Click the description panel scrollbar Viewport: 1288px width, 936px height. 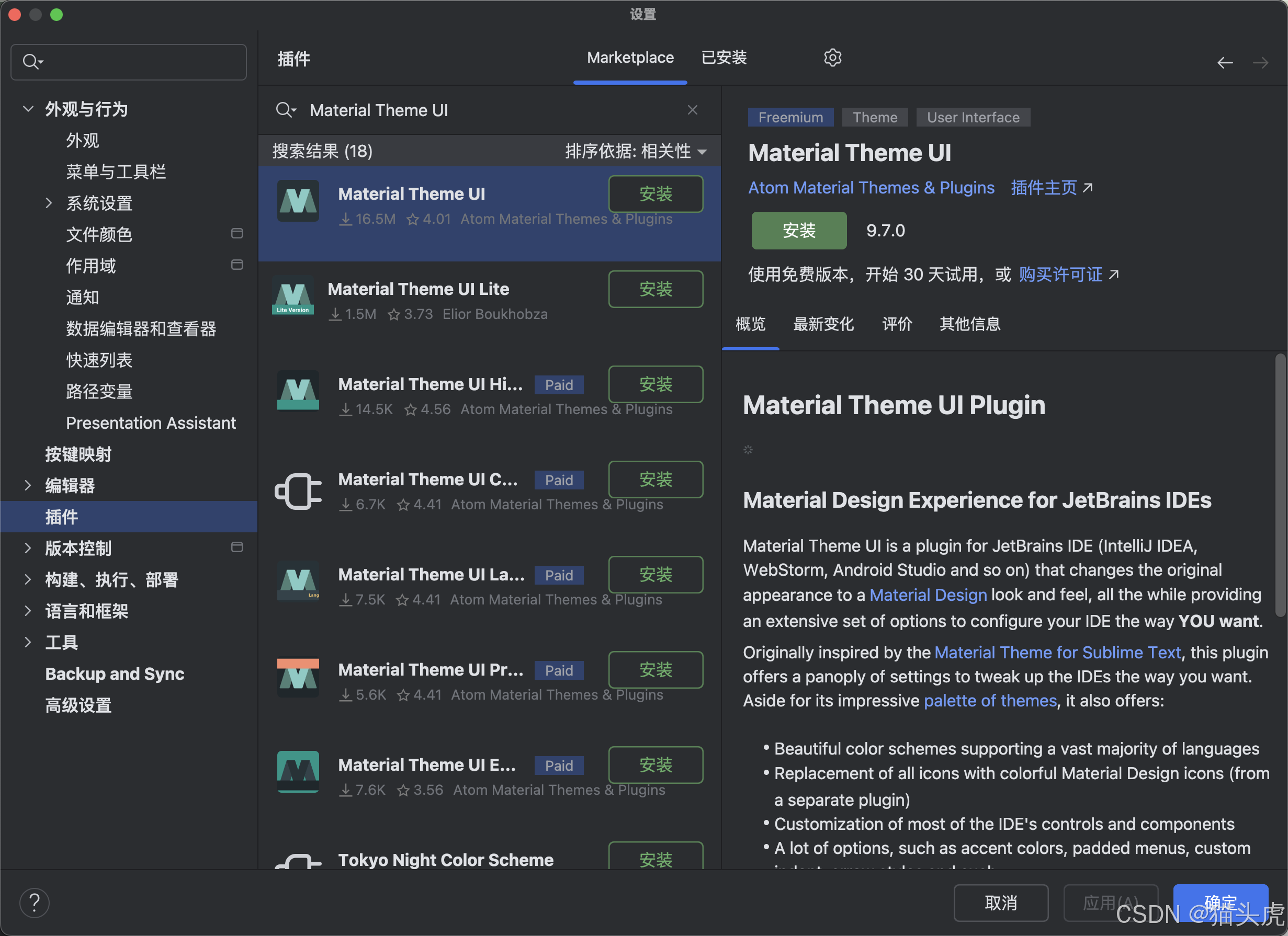tap(1280, 485)
